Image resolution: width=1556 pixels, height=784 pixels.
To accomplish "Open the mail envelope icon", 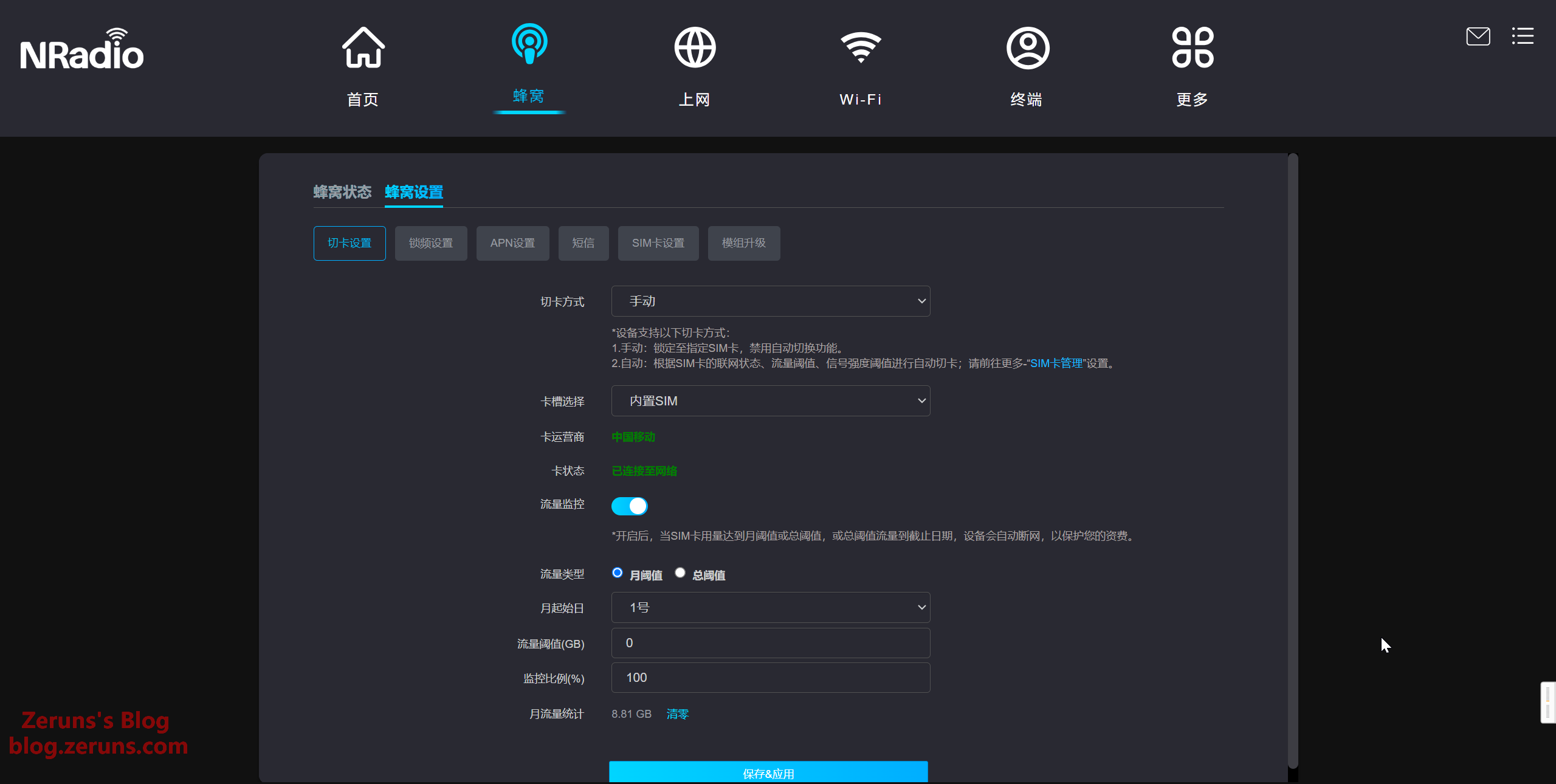I will pos(1478,36).
